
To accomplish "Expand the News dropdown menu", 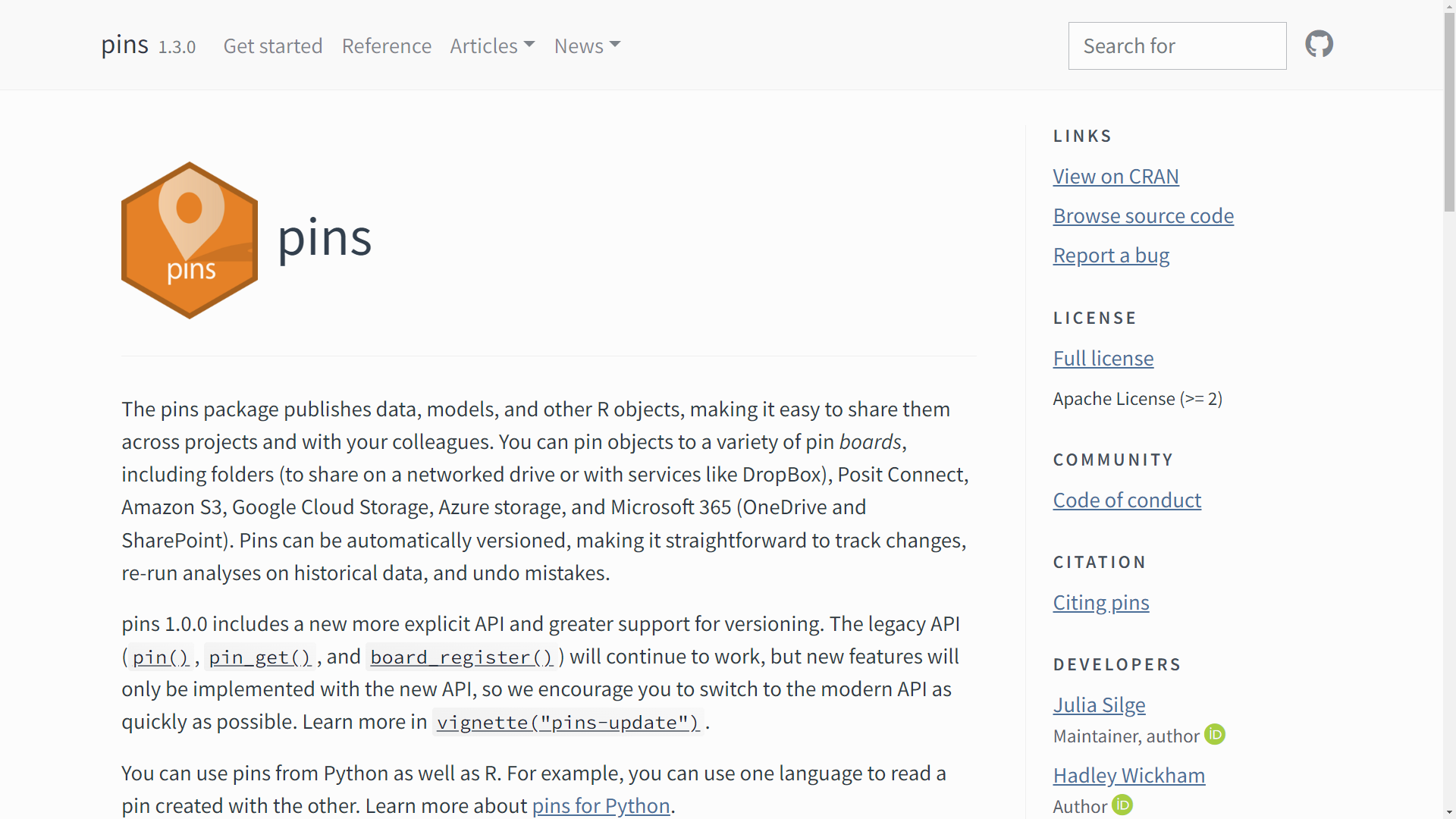I will [587, 45].
